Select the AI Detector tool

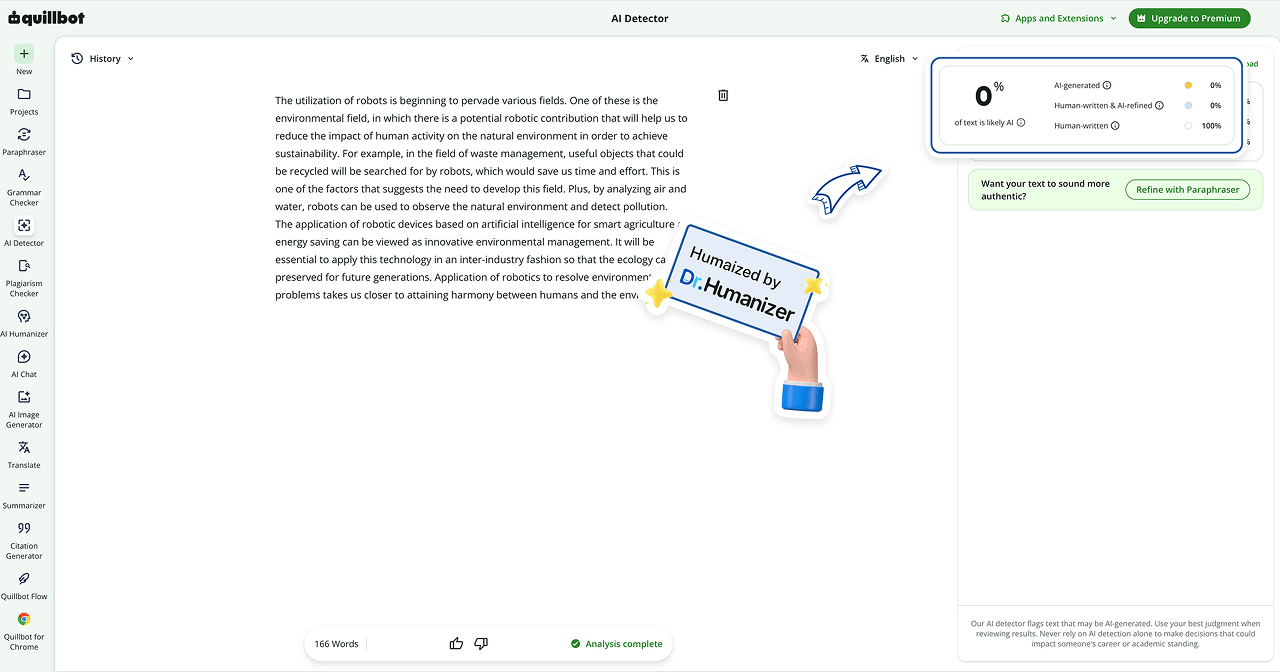coord(24,232)
